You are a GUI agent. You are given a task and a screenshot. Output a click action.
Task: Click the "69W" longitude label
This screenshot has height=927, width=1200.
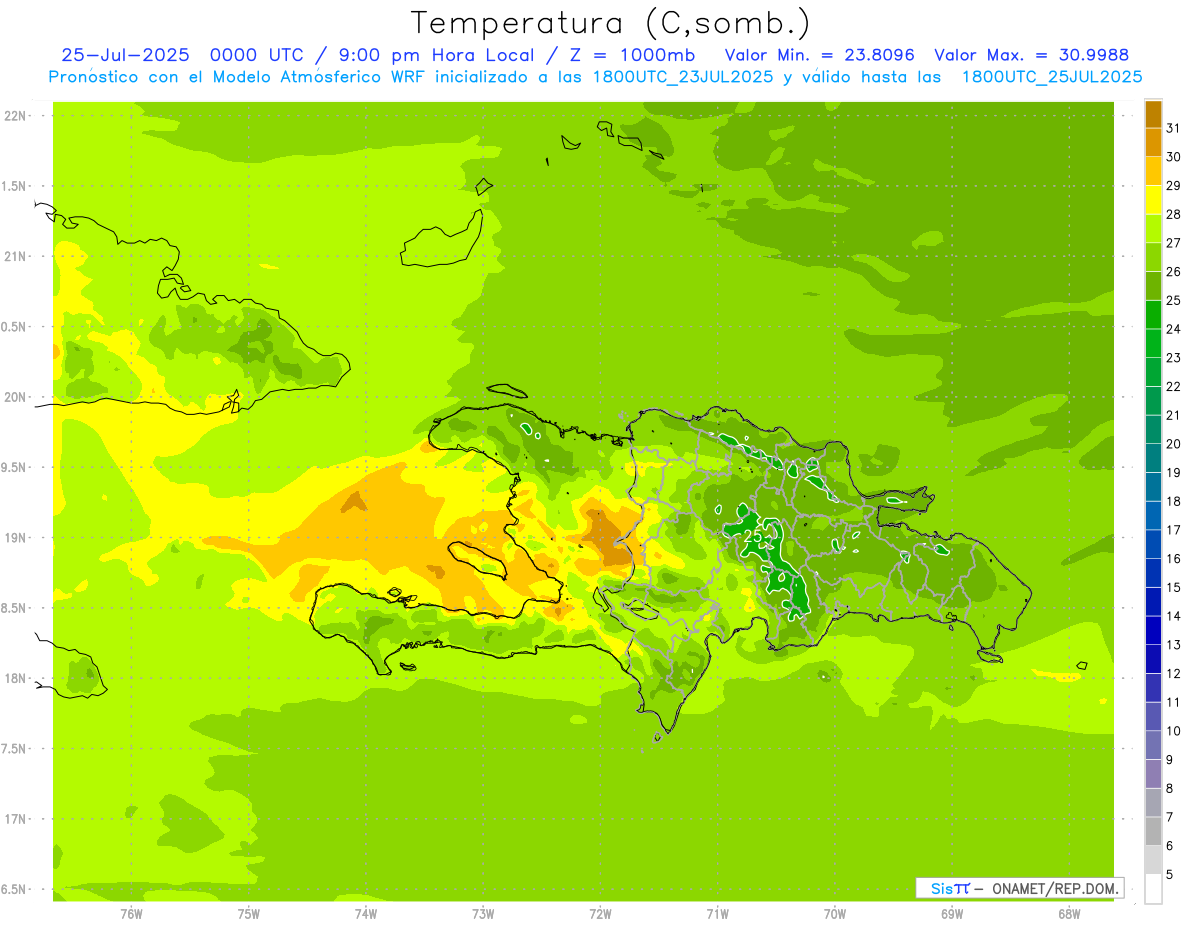tap(952, 914)
